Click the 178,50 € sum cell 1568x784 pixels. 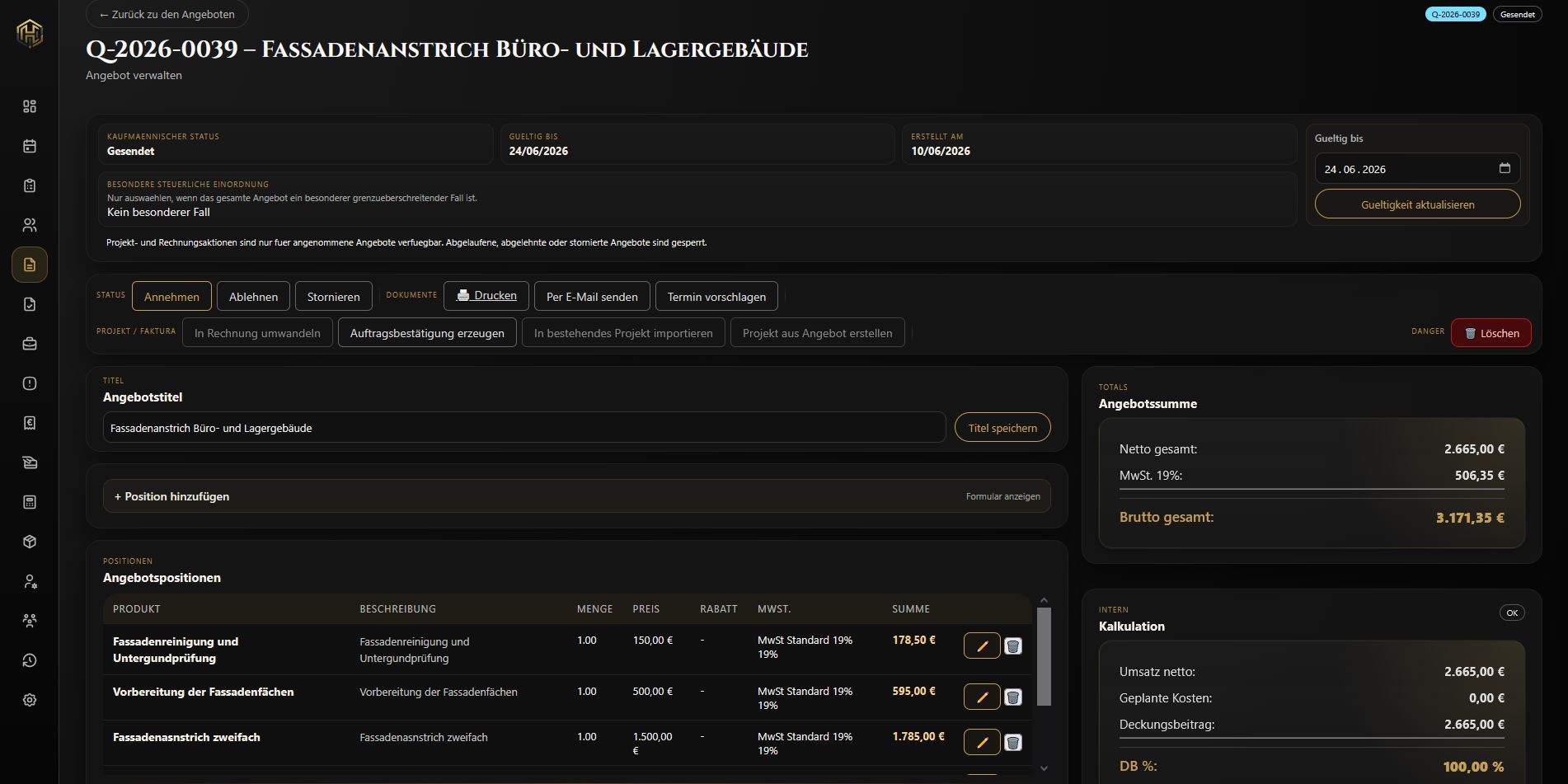(913, 640)
